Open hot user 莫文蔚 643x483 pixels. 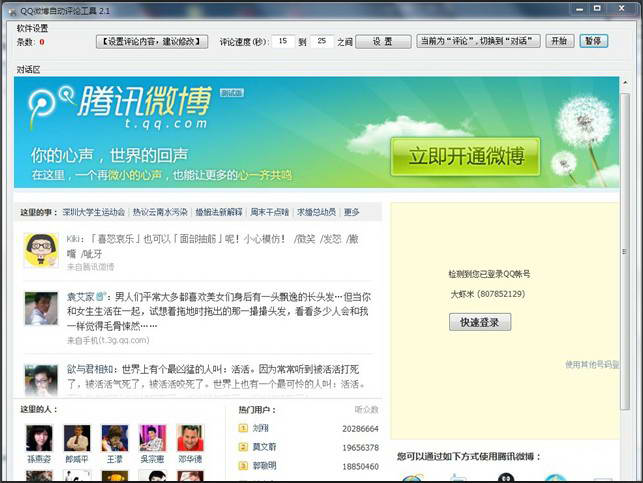[264, 447]
